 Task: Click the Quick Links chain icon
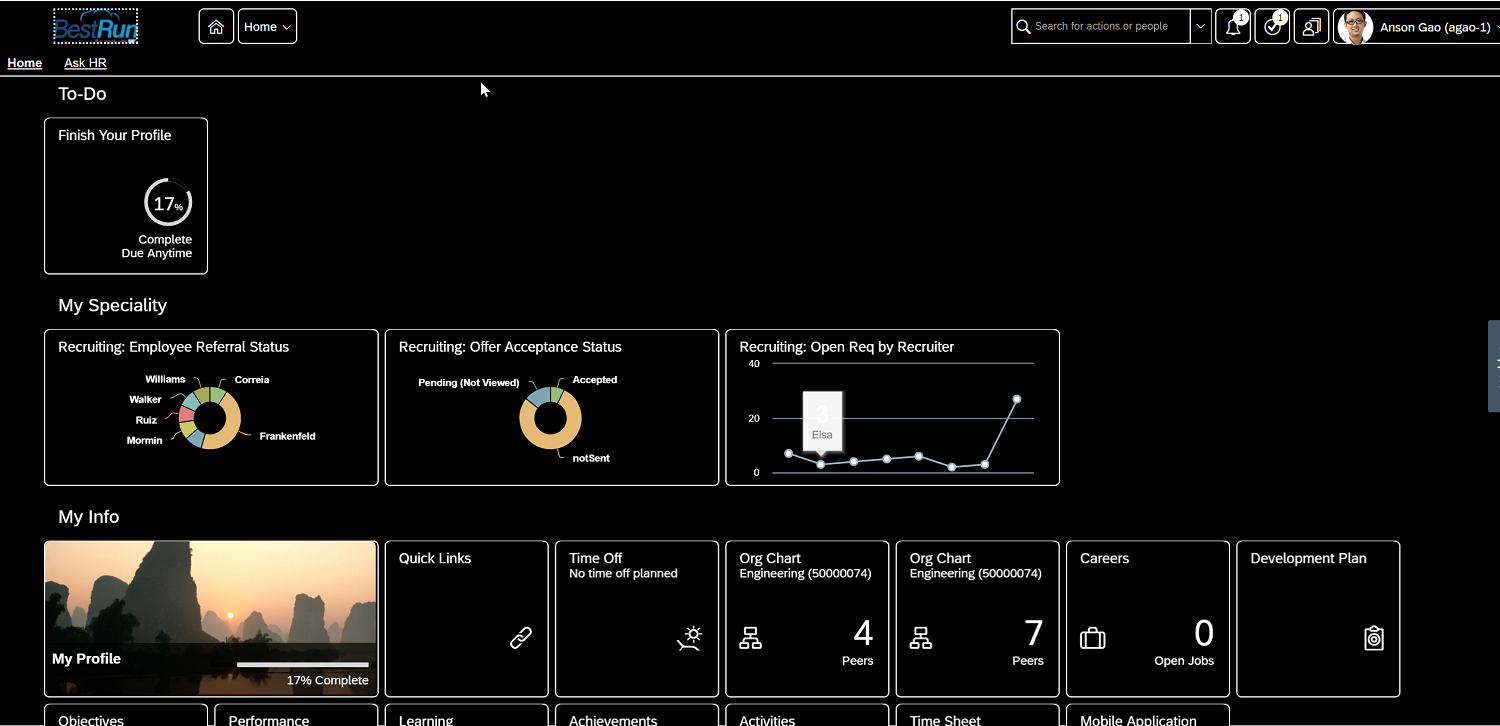tap(521, 638)
